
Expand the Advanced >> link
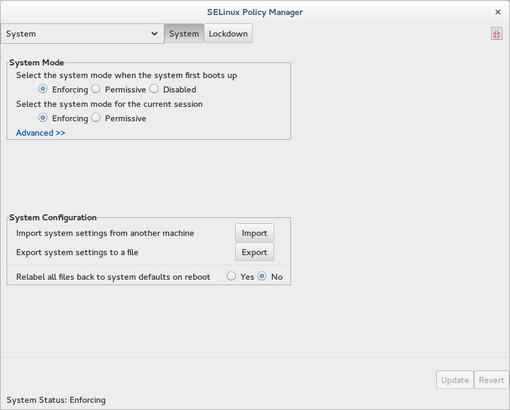pyautogui.click(x=41, y=133)
